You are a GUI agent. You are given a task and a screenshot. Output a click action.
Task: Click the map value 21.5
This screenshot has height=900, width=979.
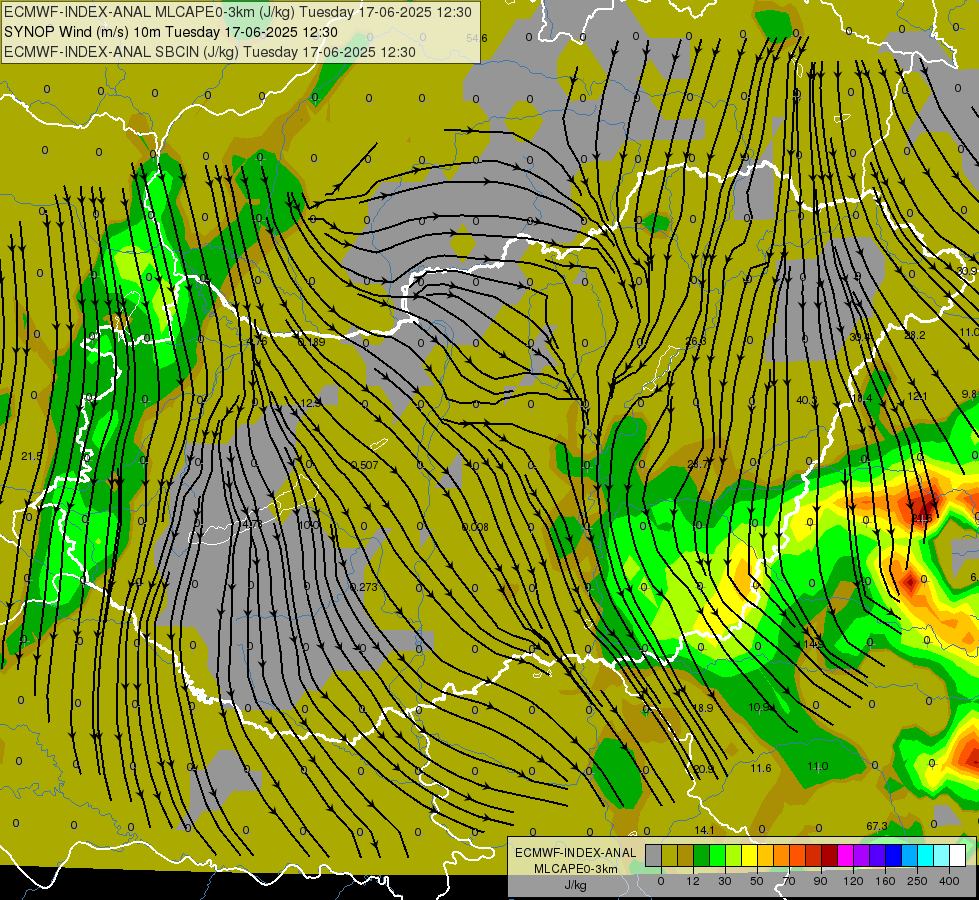pos(31,457)
